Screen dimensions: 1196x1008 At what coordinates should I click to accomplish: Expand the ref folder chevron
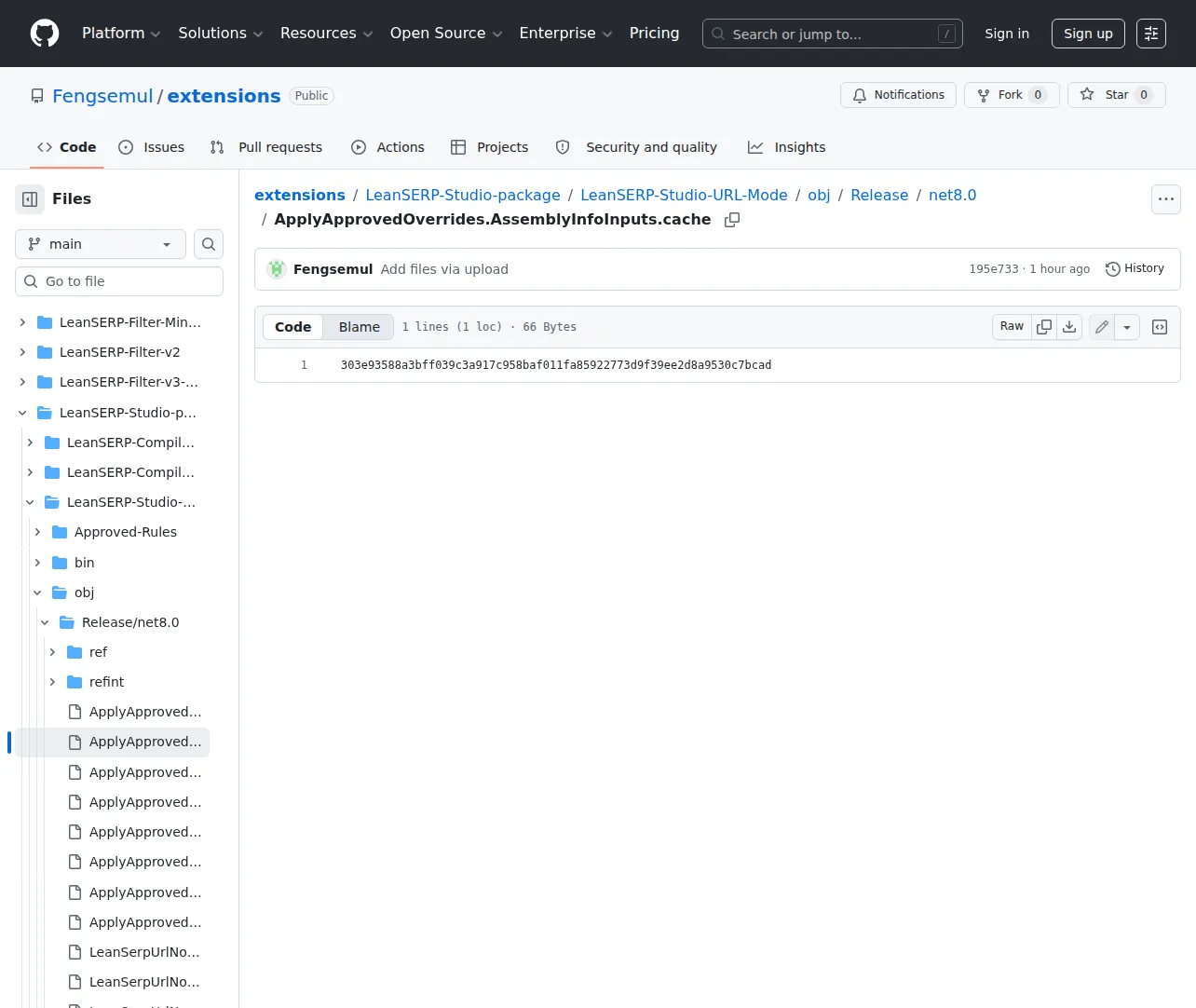point(52,652)
